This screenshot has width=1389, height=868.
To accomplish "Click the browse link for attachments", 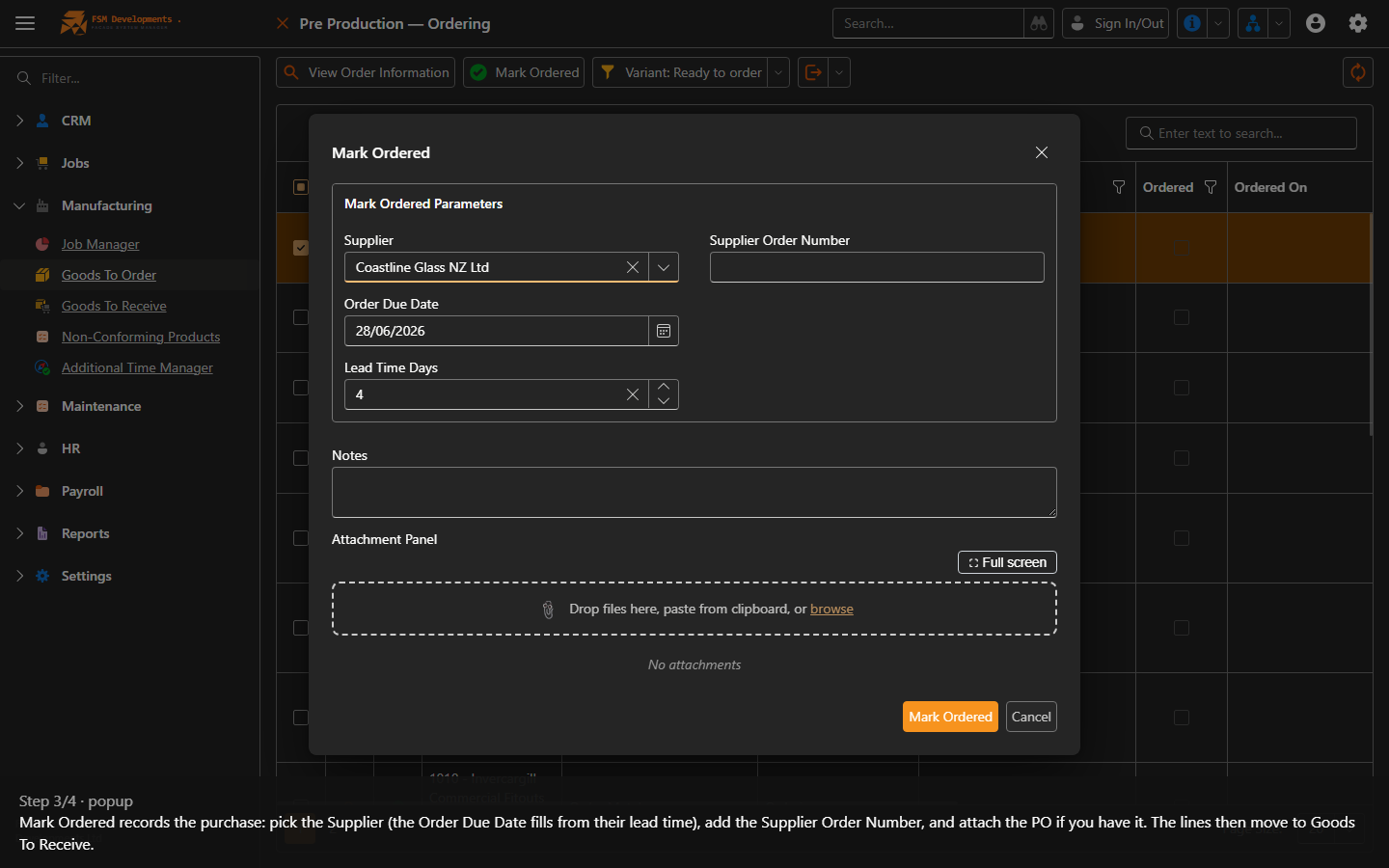I will point(831,609).
